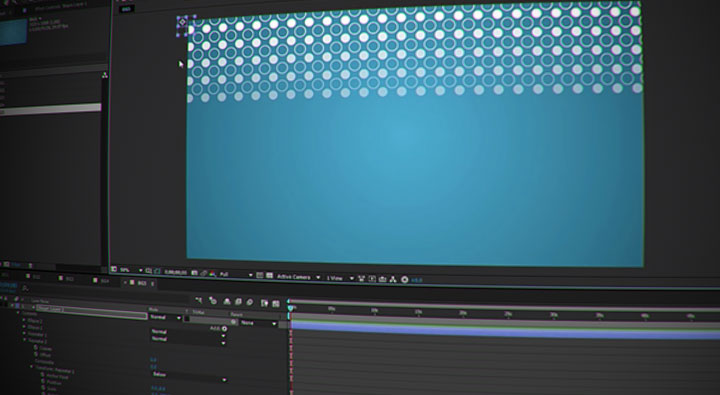Open the Active Camera dropdown

[x=298, y=277]
